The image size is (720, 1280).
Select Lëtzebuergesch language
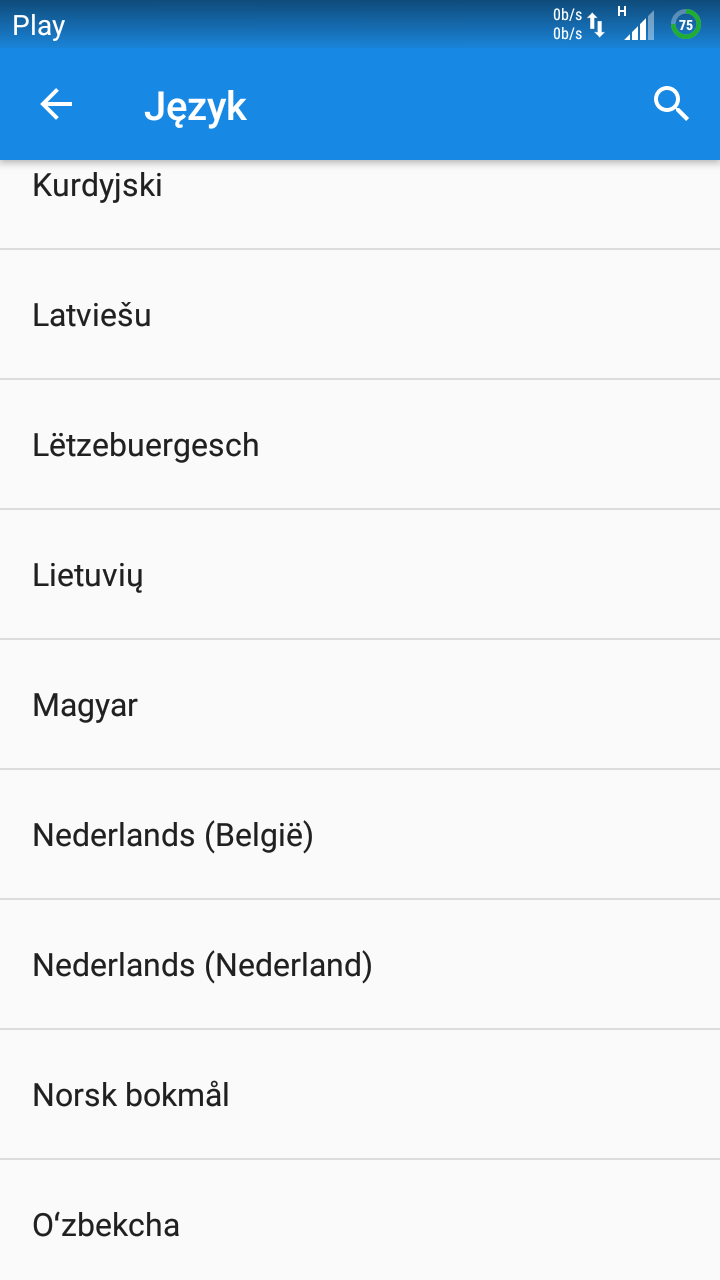[x=360, y=445]
